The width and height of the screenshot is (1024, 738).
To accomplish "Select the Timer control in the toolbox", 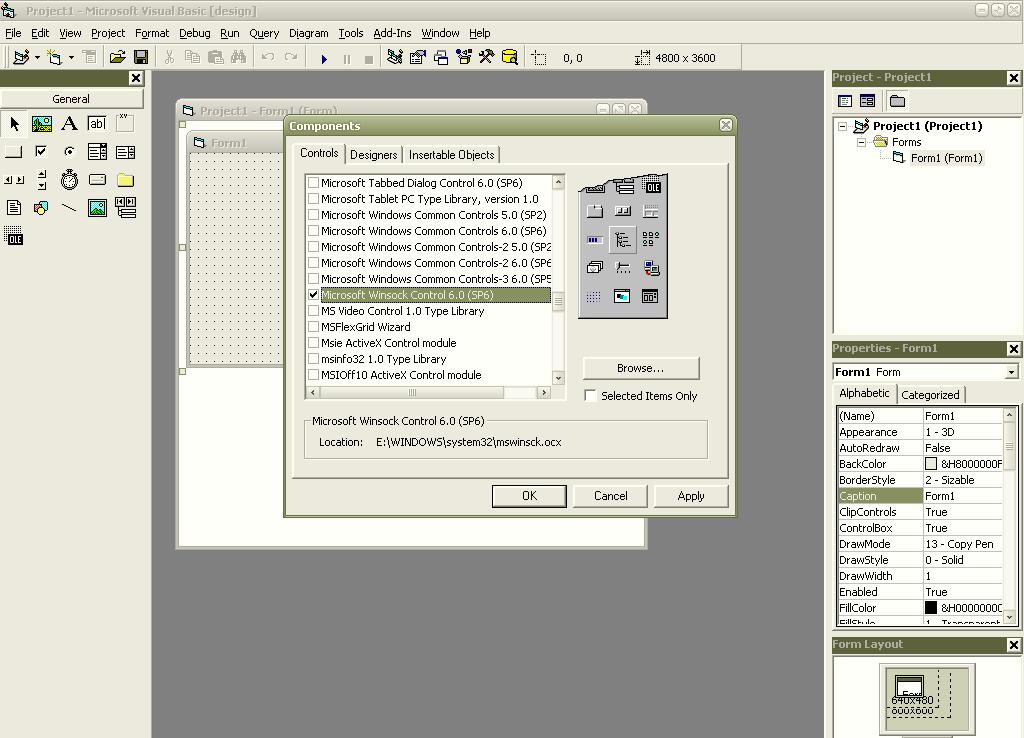I will point(69,180).
